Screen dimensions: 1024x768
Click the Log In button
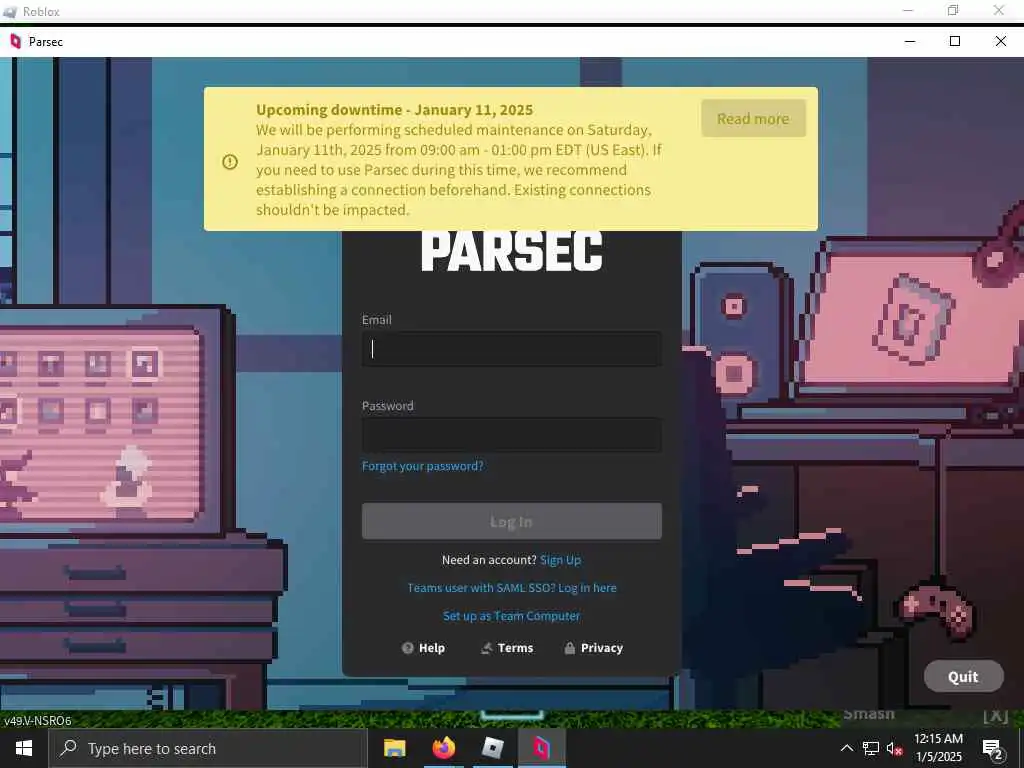coord(511,521)
